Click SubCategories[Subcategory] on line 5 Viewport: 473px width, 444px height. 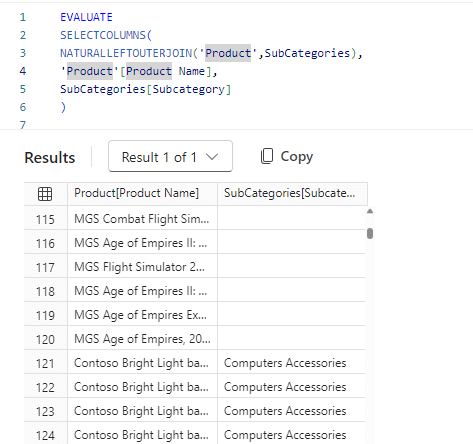click(x=145, y=89)
